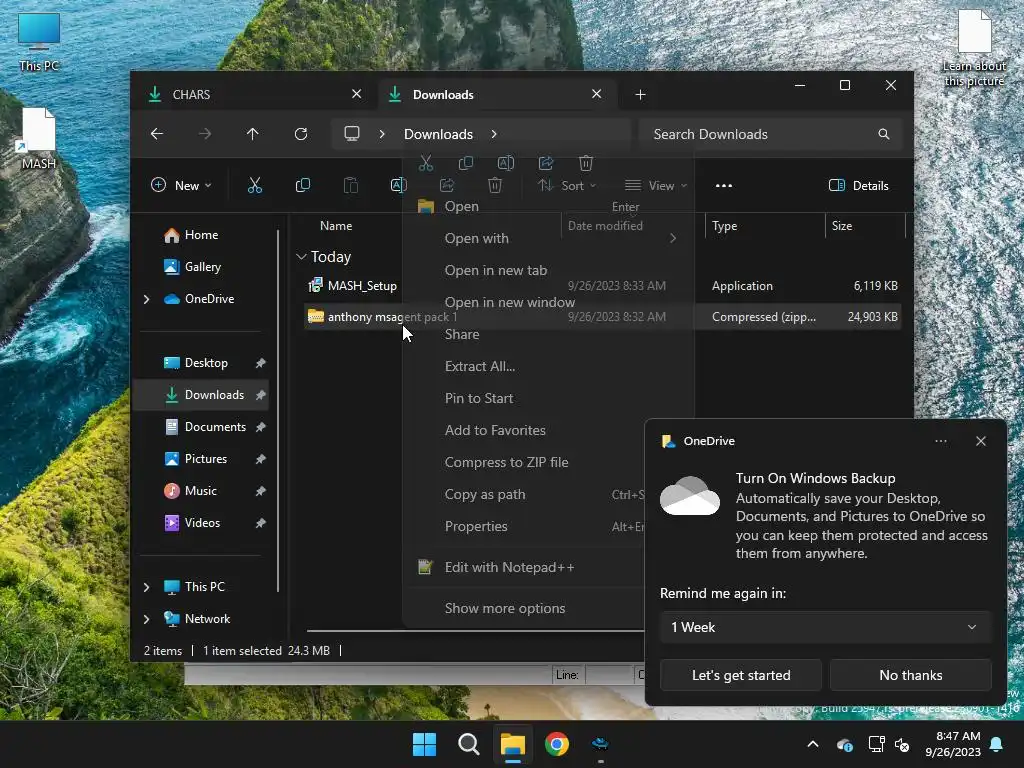This screenshot has height=768, width=1024.
Task: Click the clock showing 8:47 AM
Action: pos(953,744)
